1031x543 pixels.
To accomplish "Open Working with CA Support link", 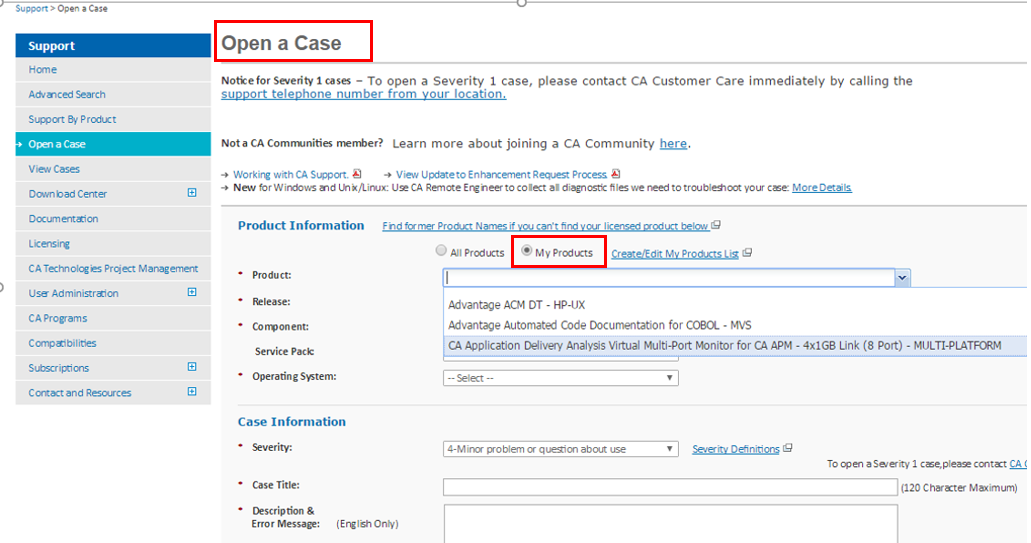I will pos(291,174).
